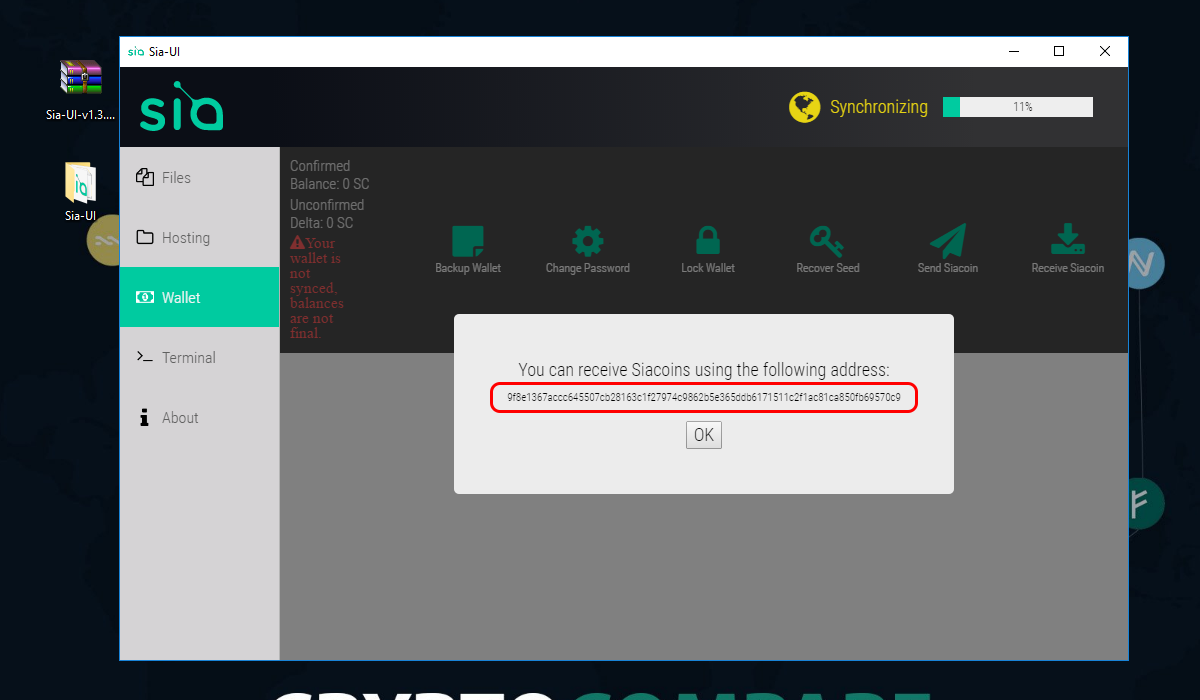The height and width of the screenshot is (700, 1200).
Task: Close the Sia-UI window
Action: [1105, 51]
